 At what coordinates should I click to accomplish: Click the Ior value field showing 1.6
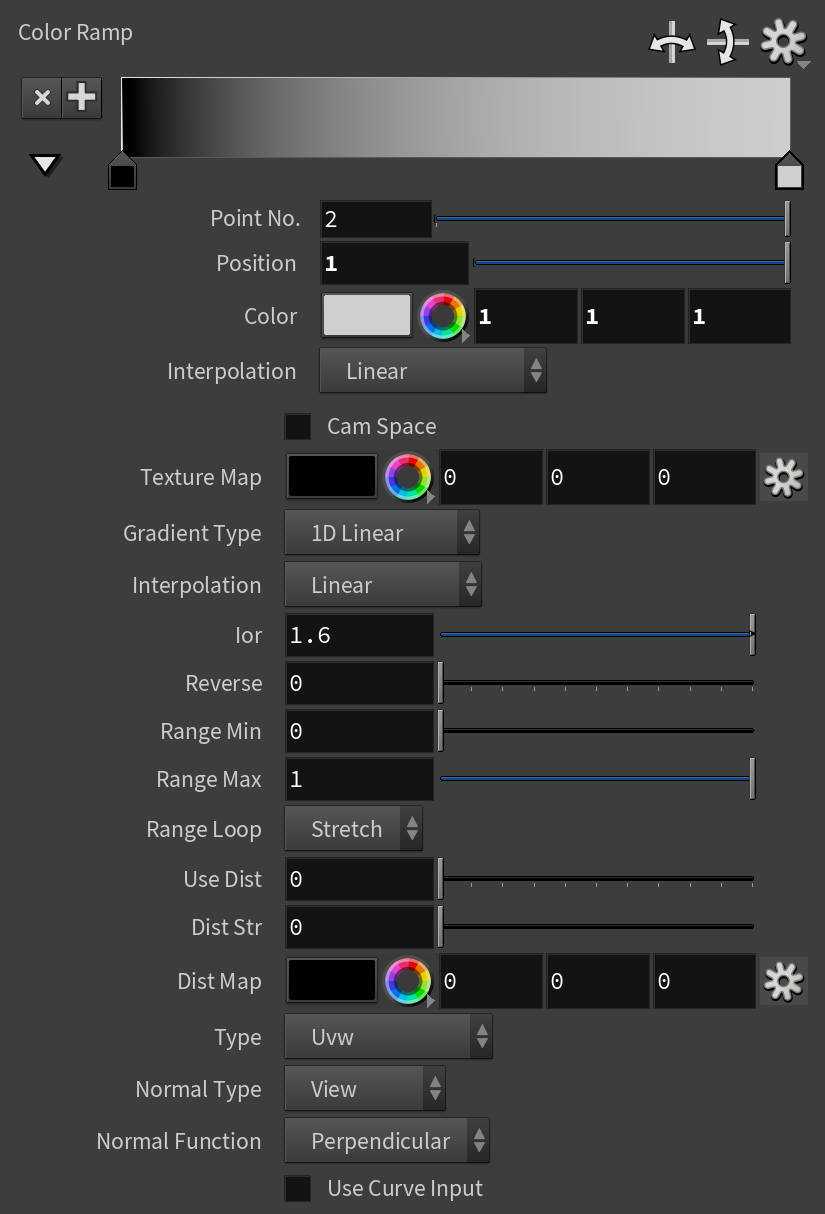(360, 635)
